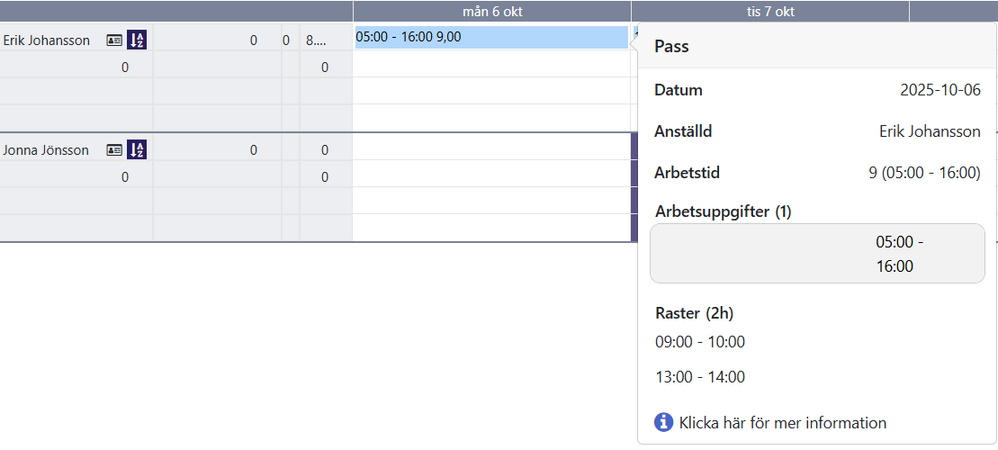Viewport: 998px width, 450px height.
Task: Click the truncated '8....' value in Erik's row
Action: point(316,41)
